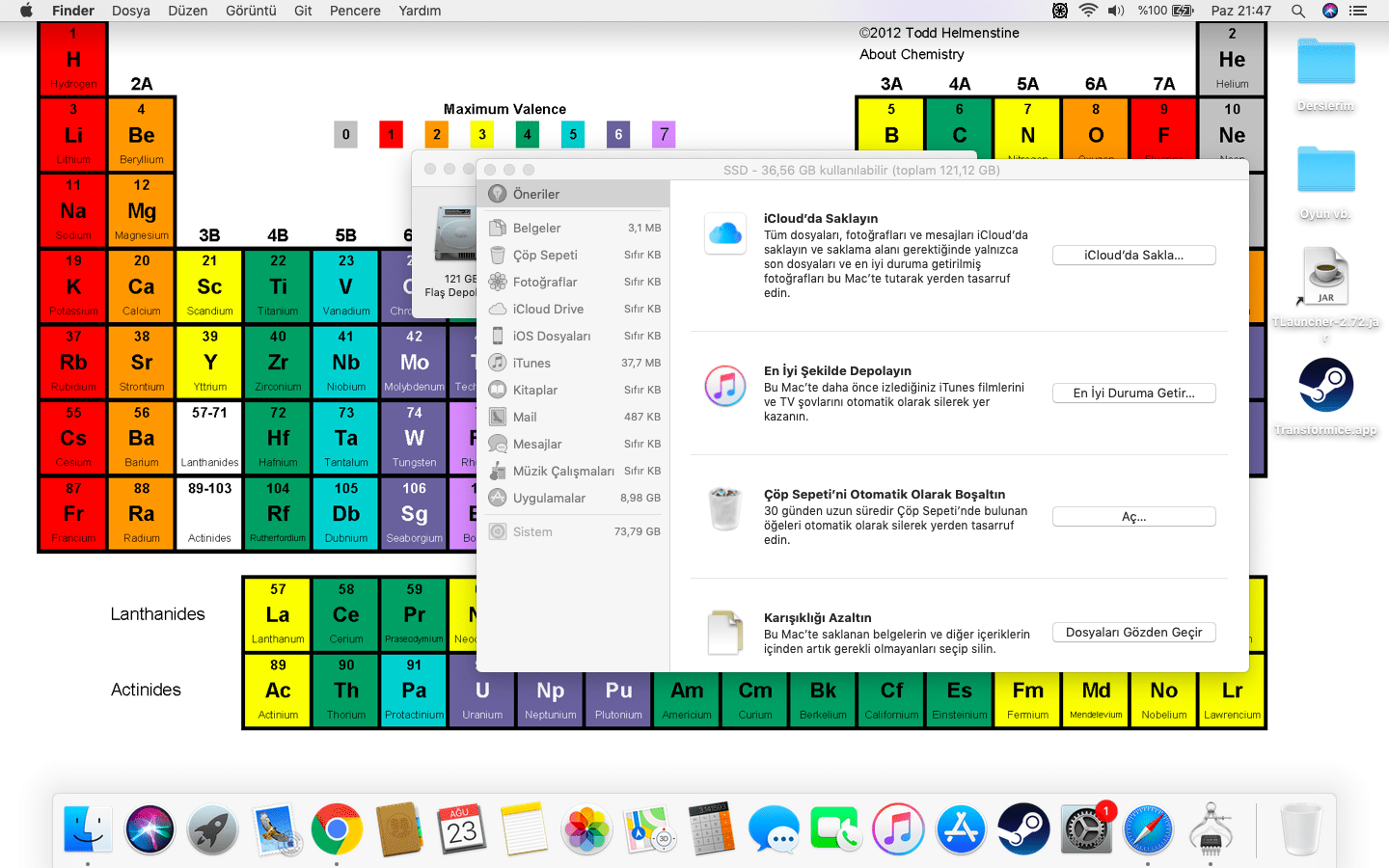This screenshot has width=1389, height=868.
Task: Launch Siri from the Dock
Action: [x=150, y=828]
